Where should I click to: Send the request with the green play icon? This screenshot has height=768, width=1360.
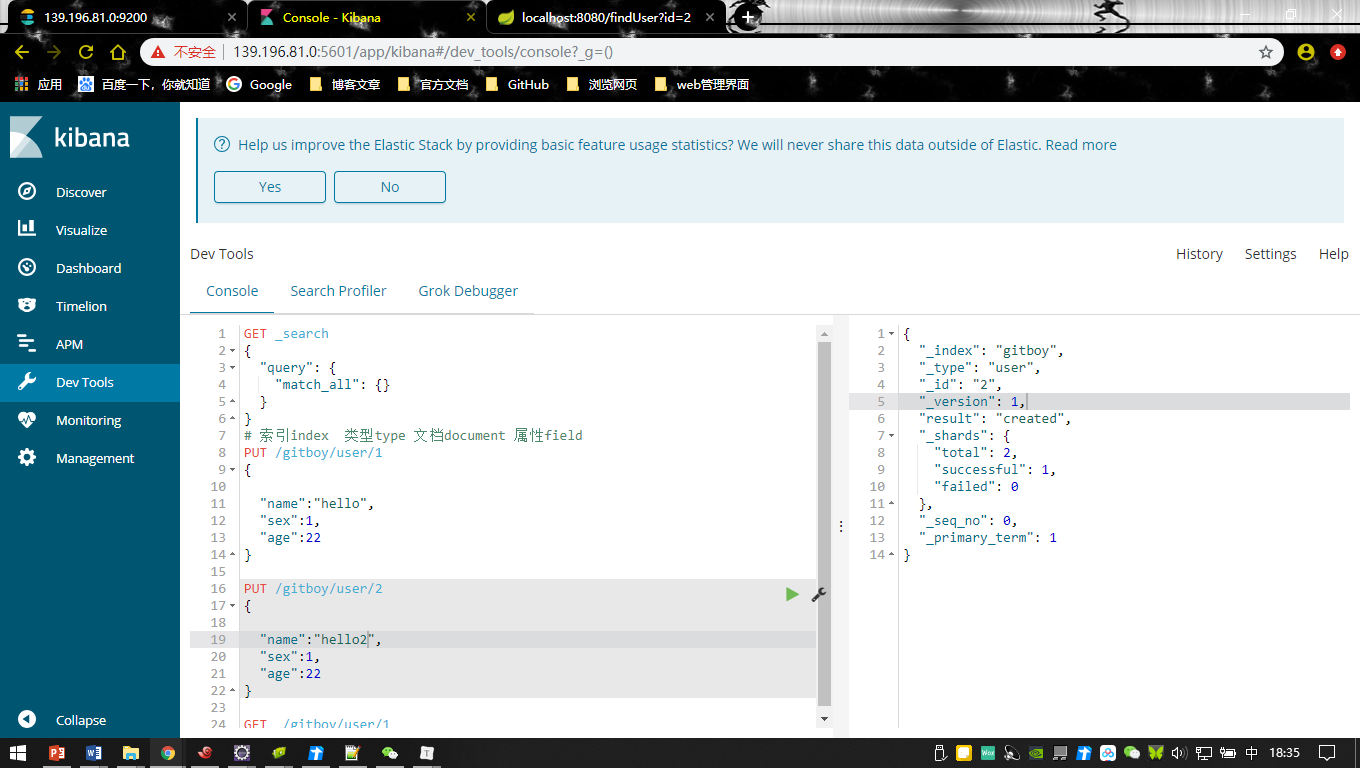(792, 594)
